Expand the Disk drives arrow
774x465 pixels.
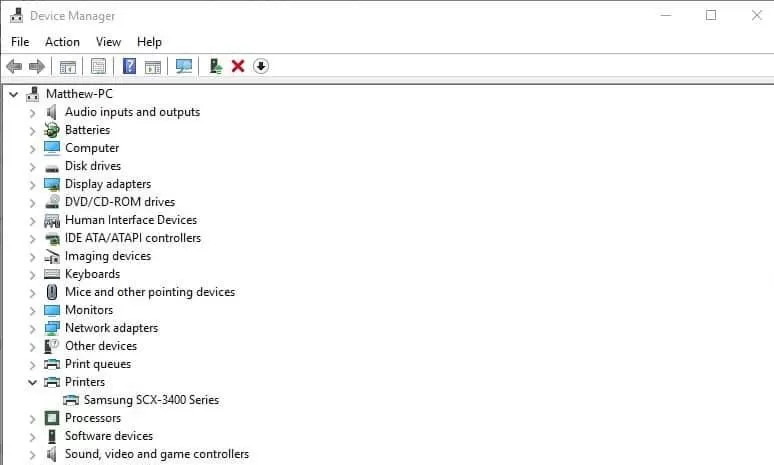click(33, 166)
